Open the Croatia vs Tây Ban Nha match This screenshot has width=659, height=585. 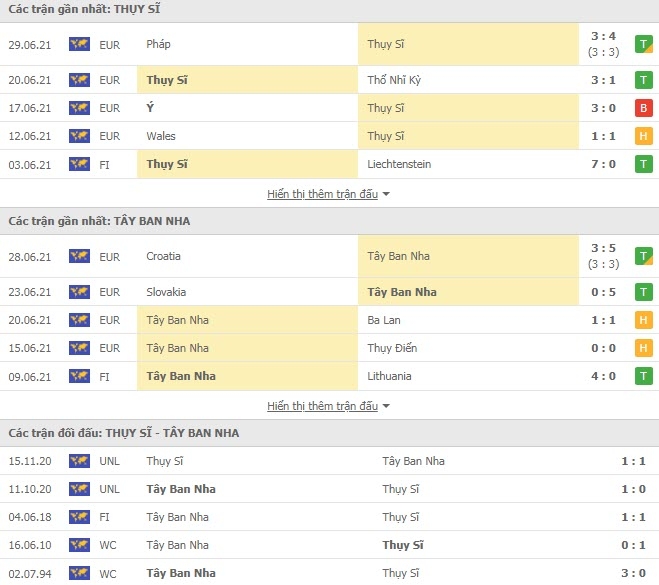tap(330, 256)
